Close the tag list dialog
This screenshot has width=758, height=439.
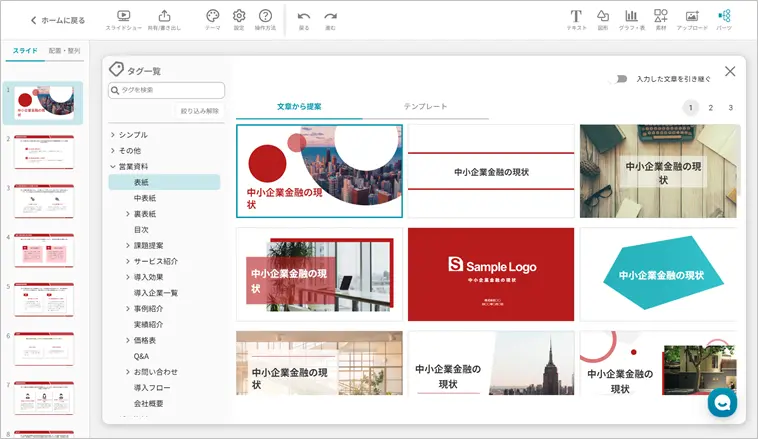(x=730, y=72)
